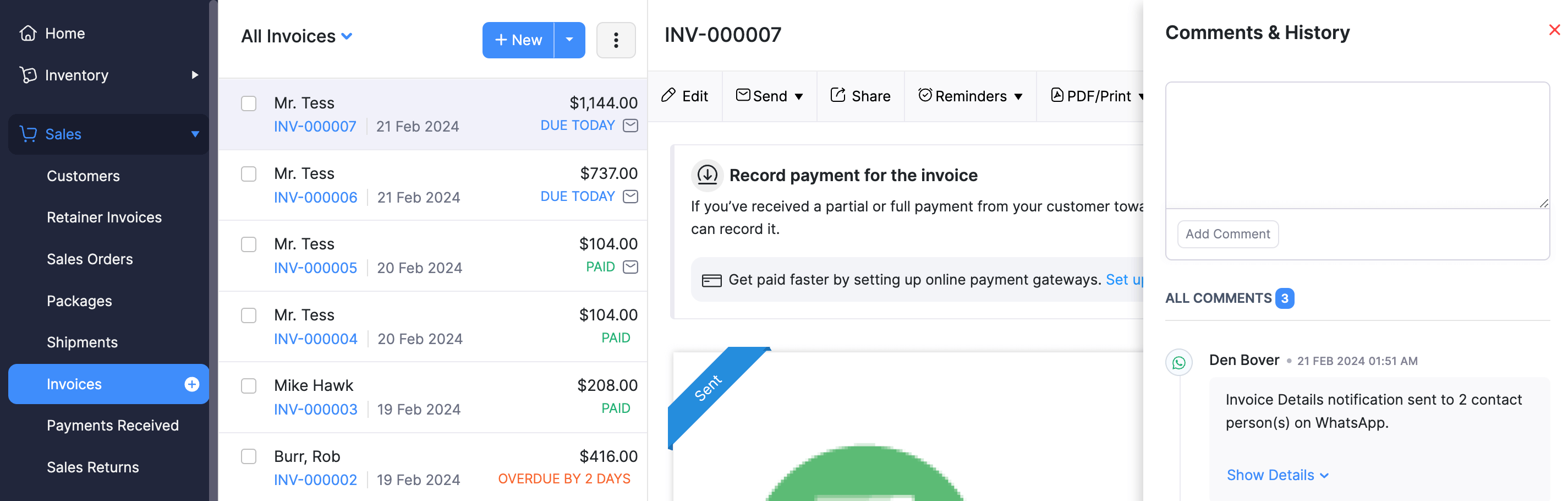This screenshot has height=501, width=1568.
Task: Click the envelope icon next to DUE TODAY
Action: pos(631,126)
